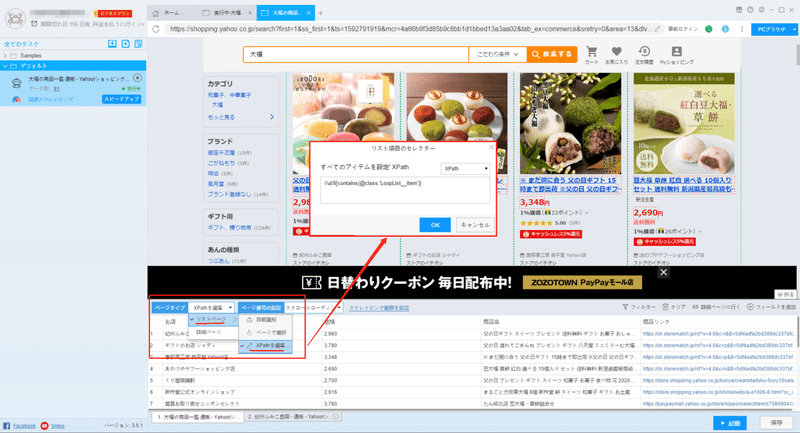The width and height of the screenshot is (800, 433).
Task: Close the coupon banner ad
Action: point(663,272)
